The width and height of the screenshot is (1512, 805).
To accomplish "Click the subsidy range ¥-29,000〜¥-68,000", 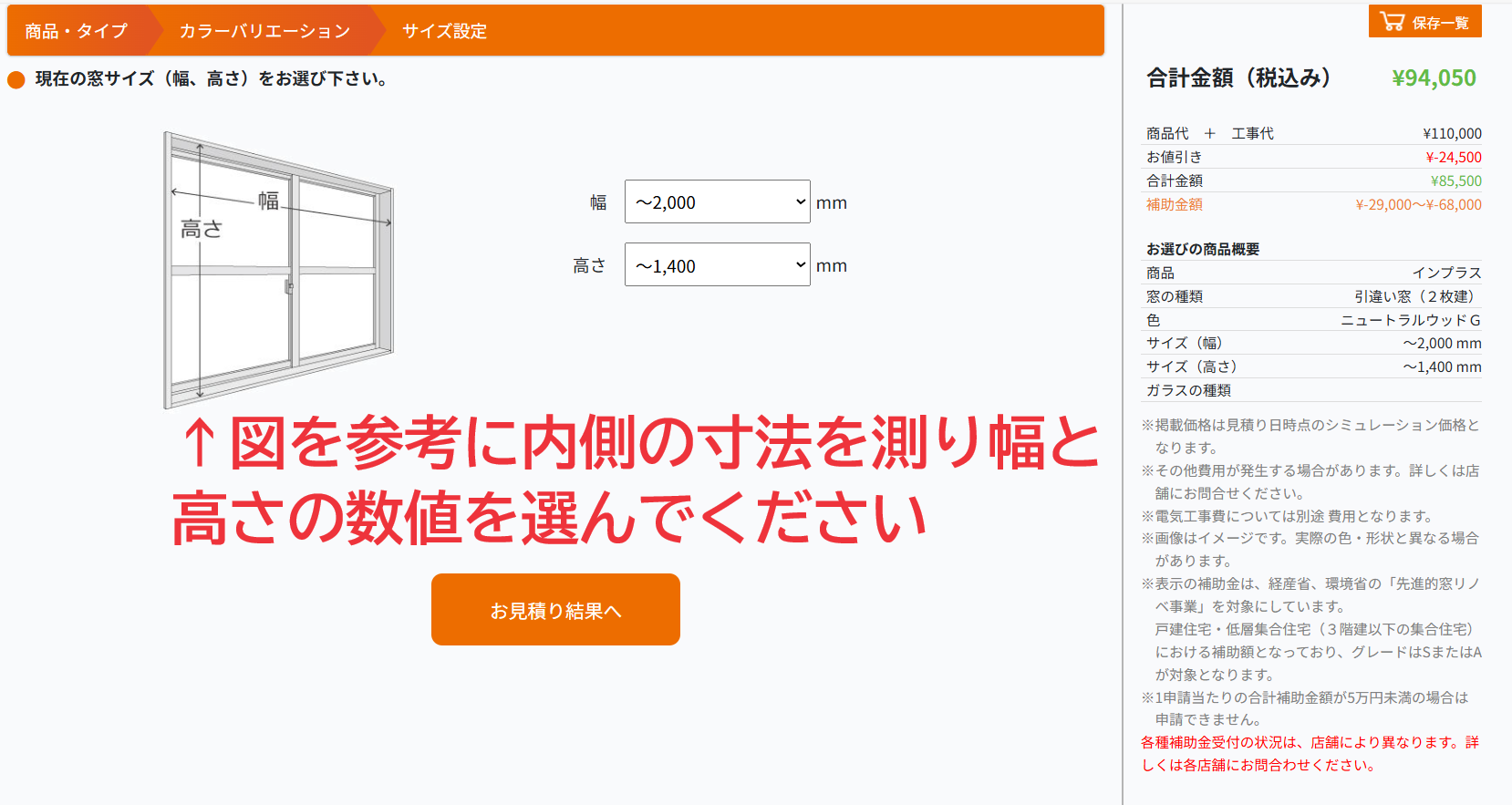I will coord(1418,204).
